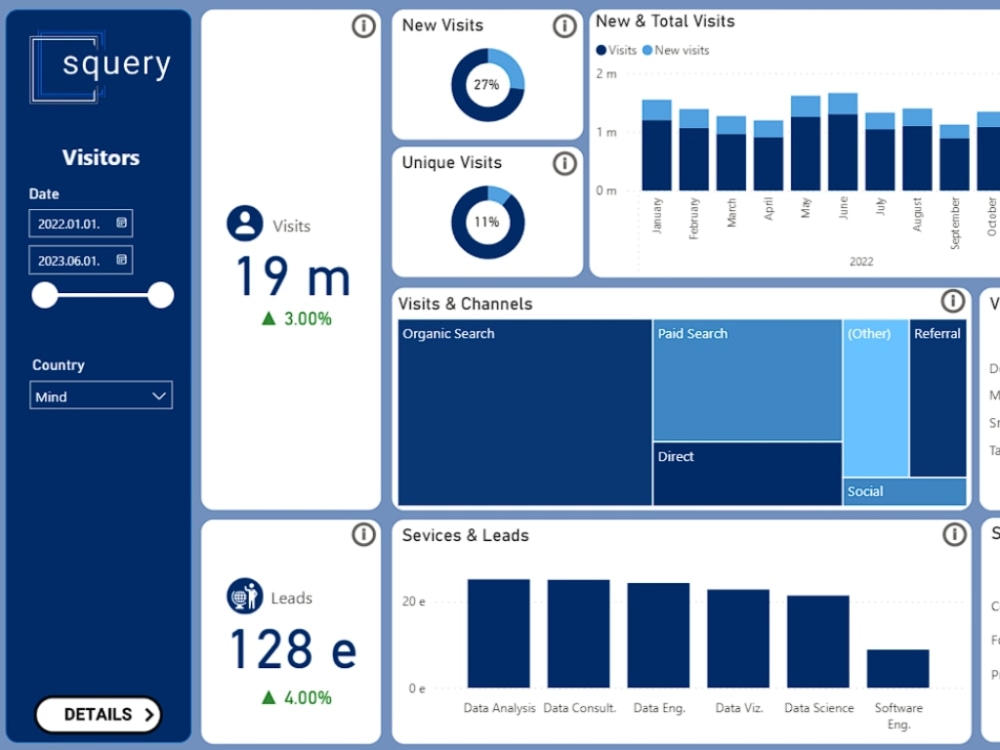
Task: Open the Country dropdown showing Mind
Action: pyautogui.click(x=100, y=396)
